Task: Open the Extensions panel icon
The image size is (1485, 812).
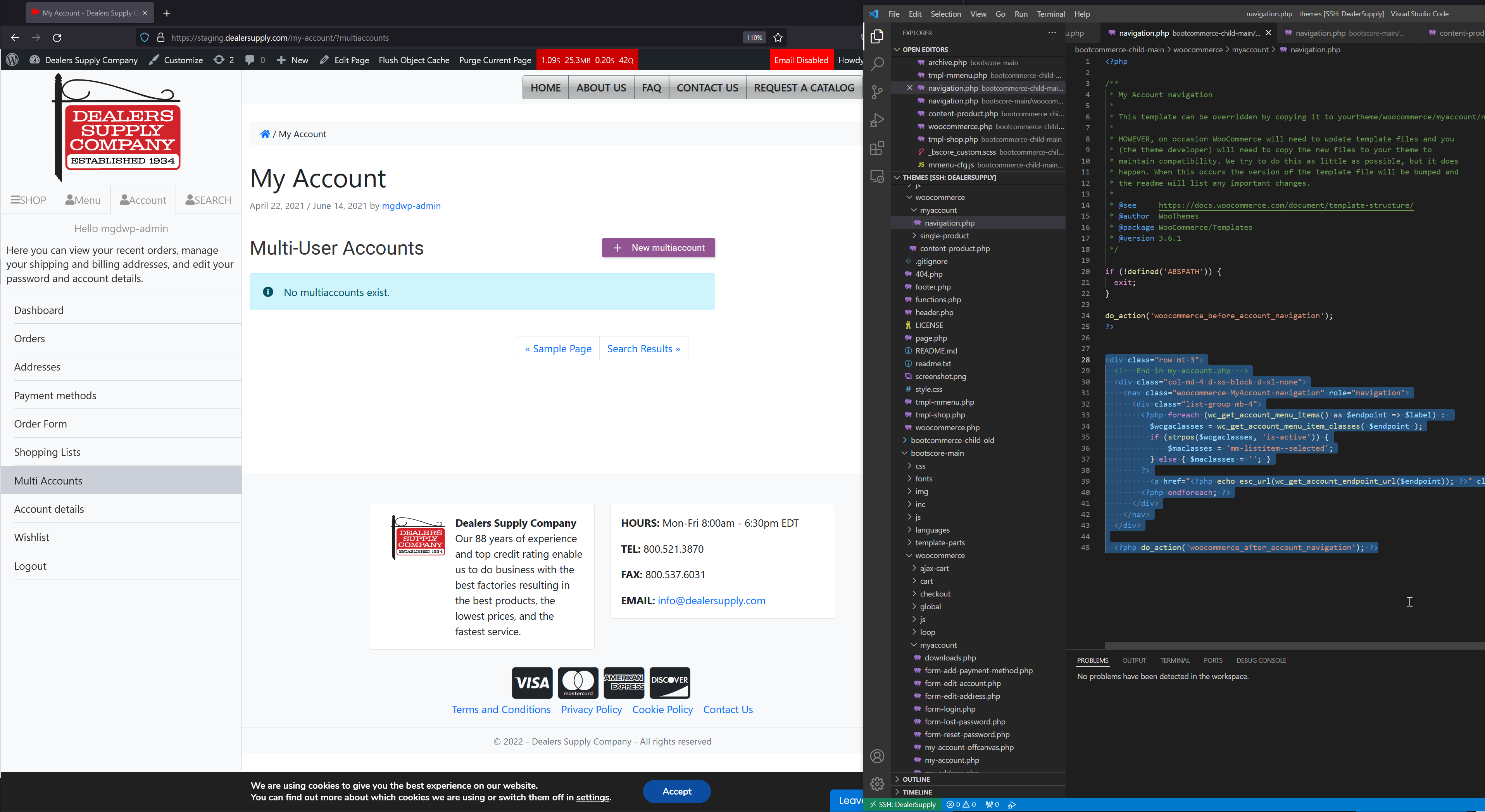Action: point(877,148)
